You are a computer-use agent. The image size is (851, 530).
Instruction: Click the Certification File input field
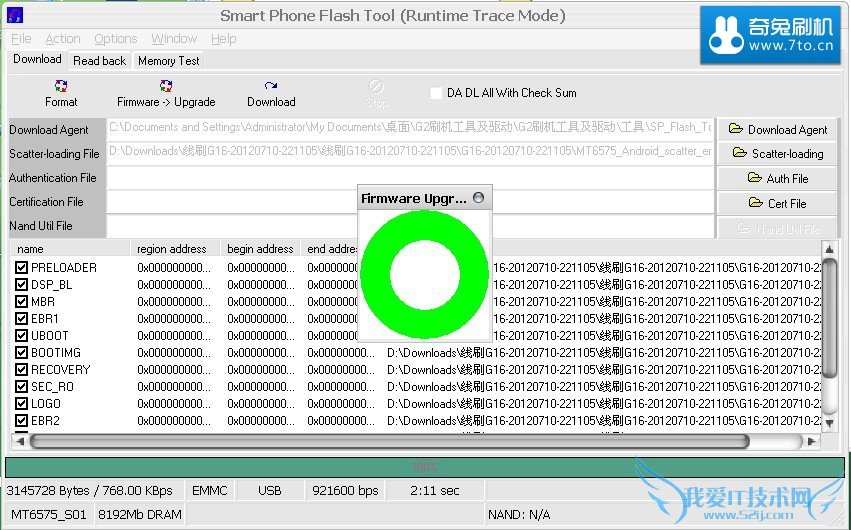pos(410,202)
